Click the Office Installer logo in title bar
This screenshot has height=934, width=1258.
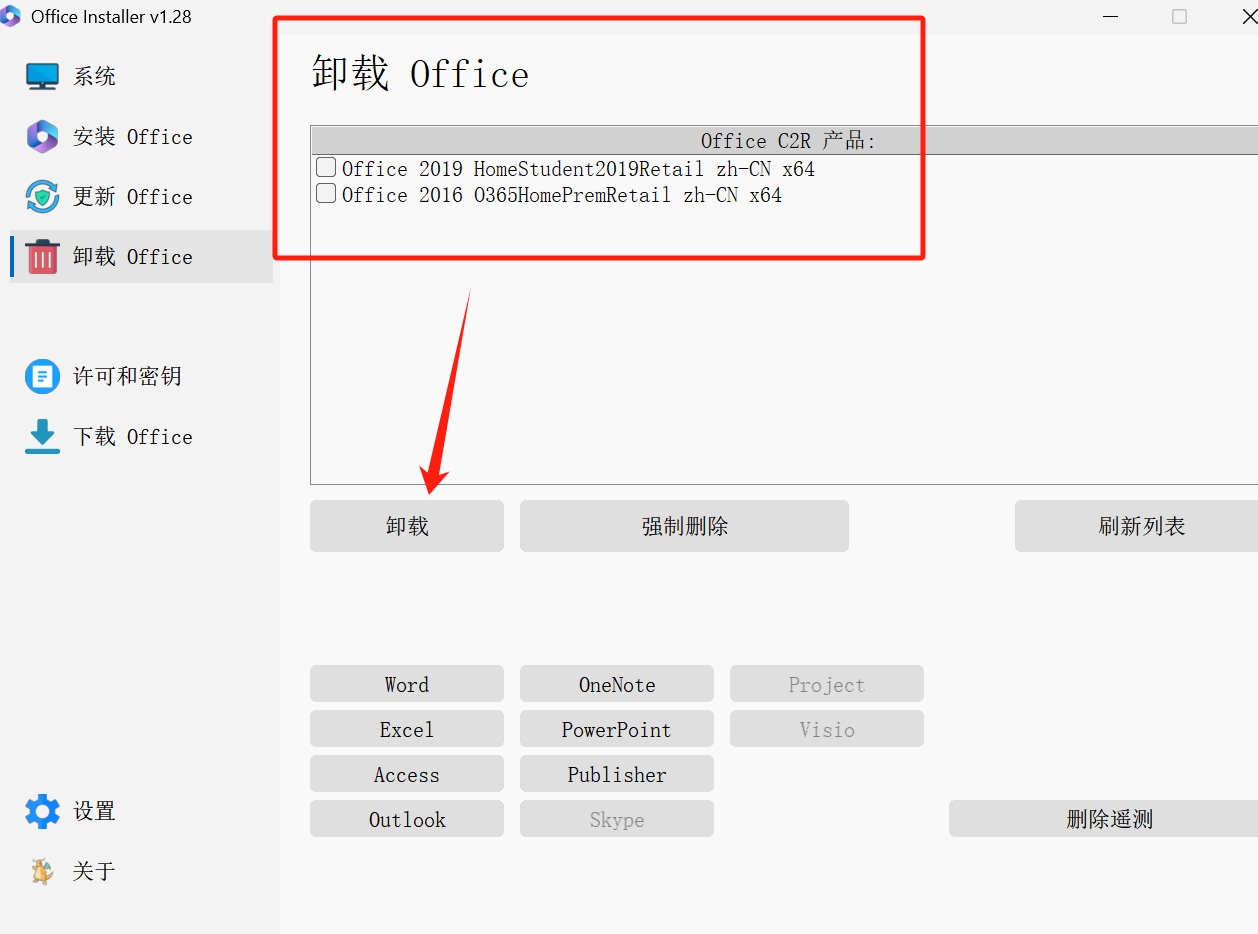coord(12,16)
